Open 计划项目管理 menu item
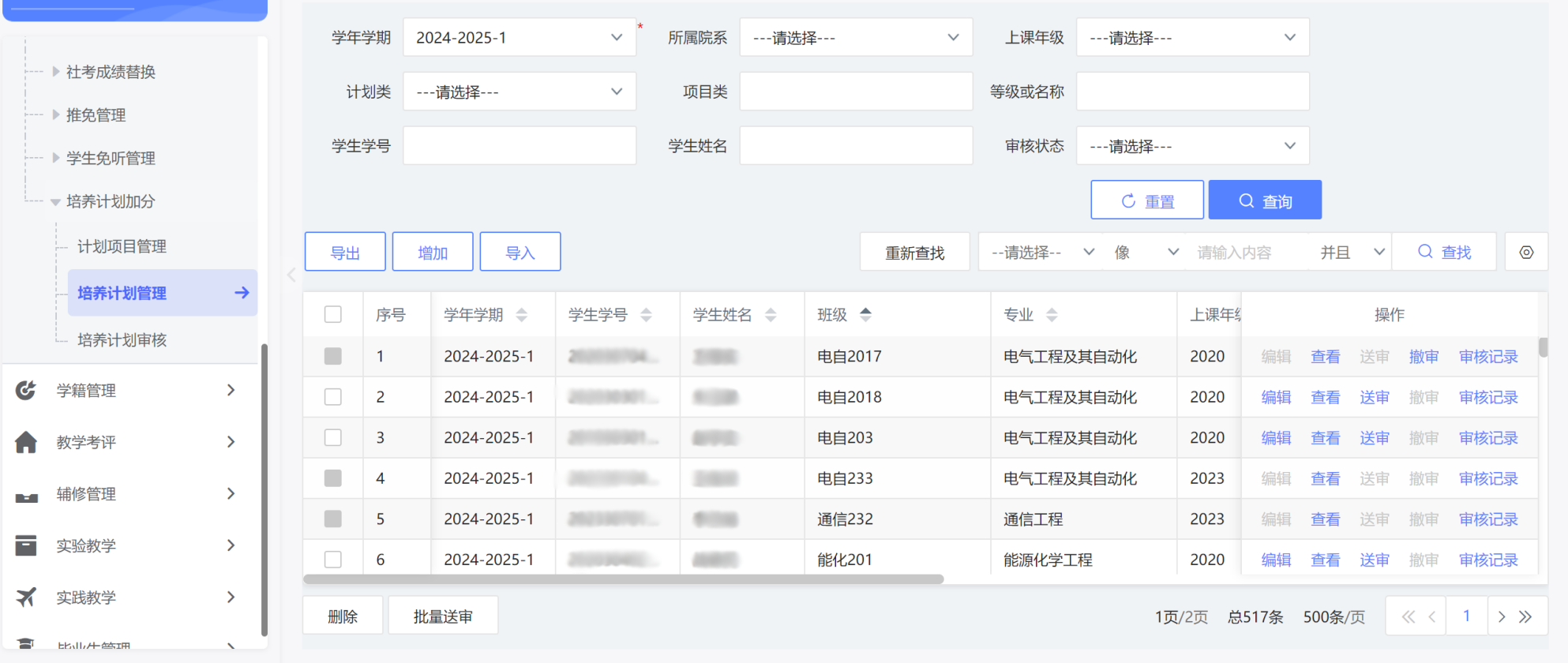 (x=122, y=247)
